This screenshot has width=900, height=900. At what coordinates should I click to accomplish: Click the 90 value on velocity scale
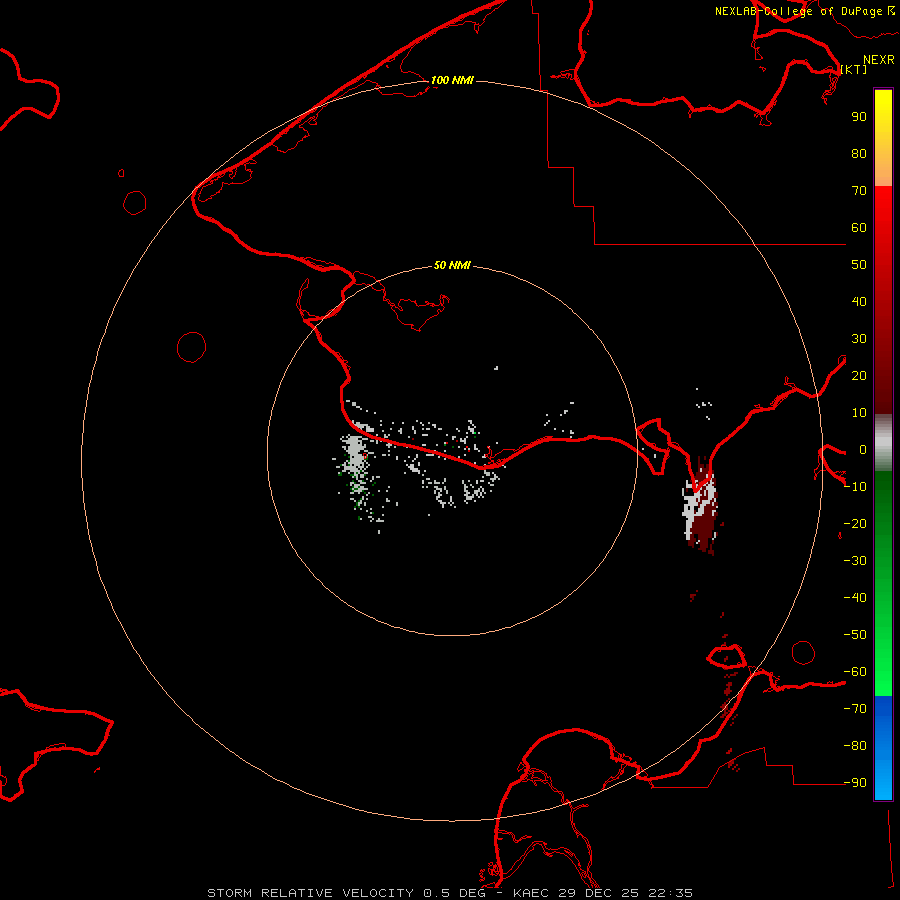click(859, 117)
